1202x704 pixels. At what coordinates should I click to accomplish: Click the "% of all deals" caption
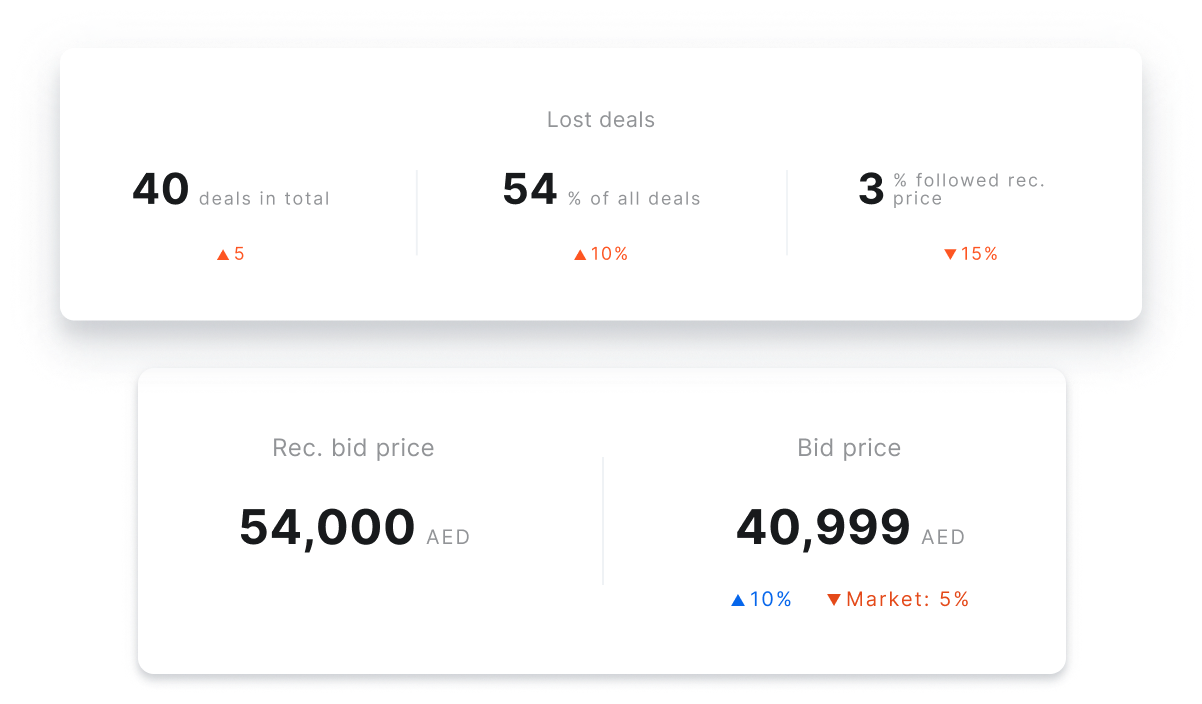click(634, 199)
